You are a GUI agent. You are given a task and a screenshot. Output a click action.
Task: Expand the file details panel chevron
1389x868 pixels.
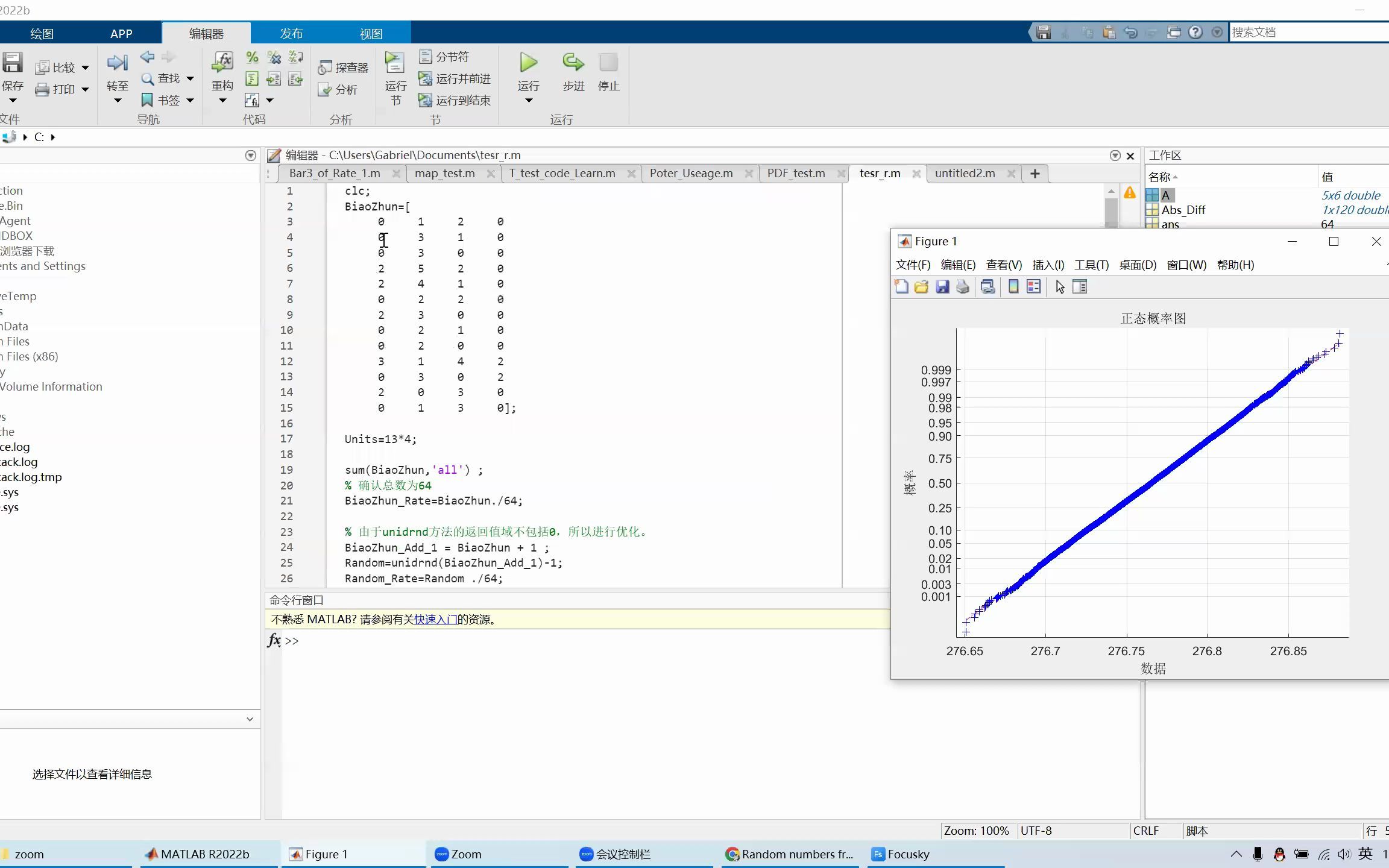[x=250, y=719]
